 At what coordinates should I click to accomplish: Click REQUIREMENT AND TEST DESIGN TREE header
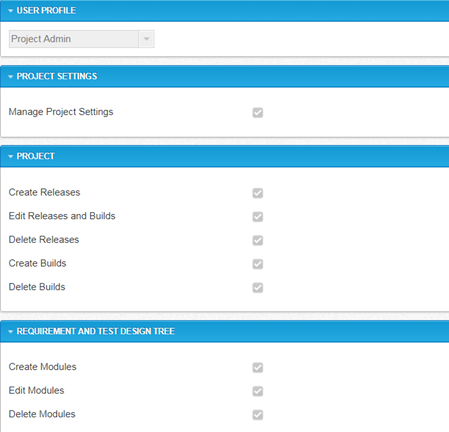[96, 331]
